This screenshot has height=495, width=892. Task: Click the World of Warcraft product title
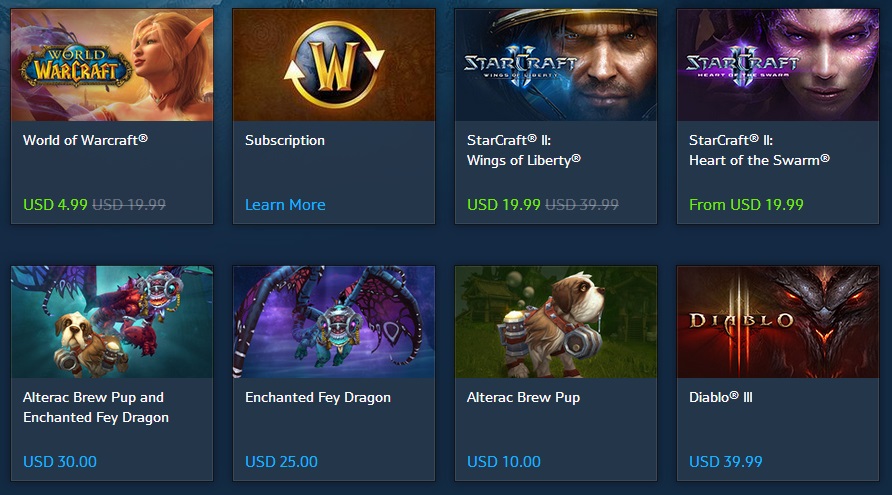click(85, 140)
